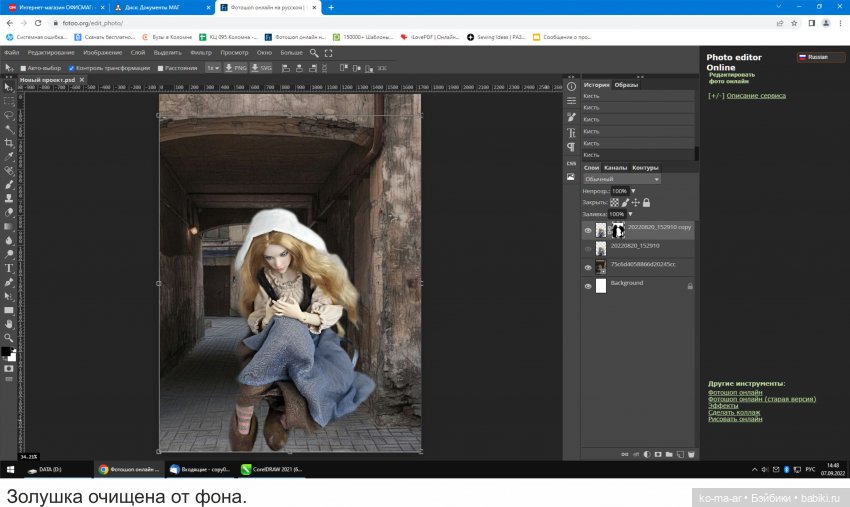Open the Описание сервиса link

coord(756,96)
